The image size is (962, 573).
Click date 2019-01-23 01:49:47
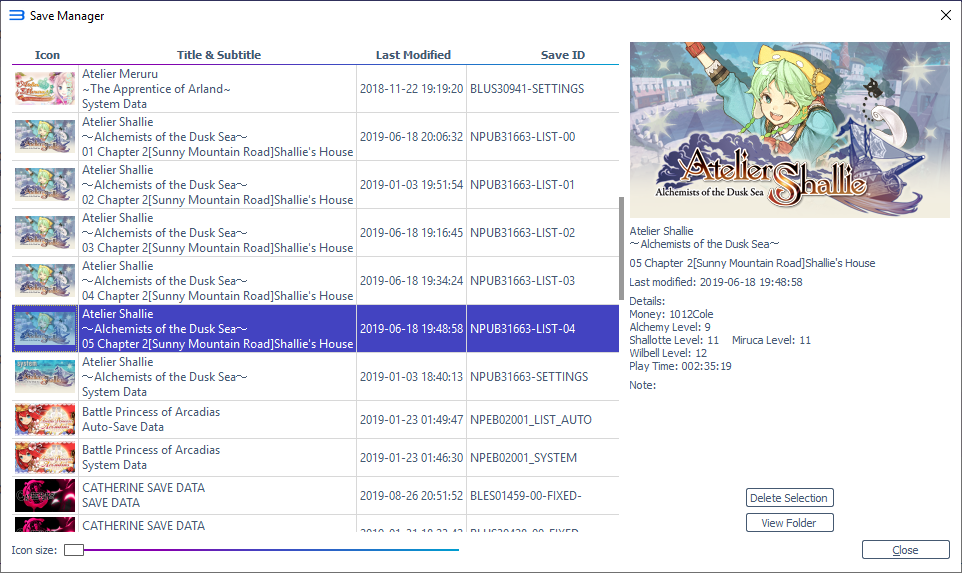tap(411, 420)
